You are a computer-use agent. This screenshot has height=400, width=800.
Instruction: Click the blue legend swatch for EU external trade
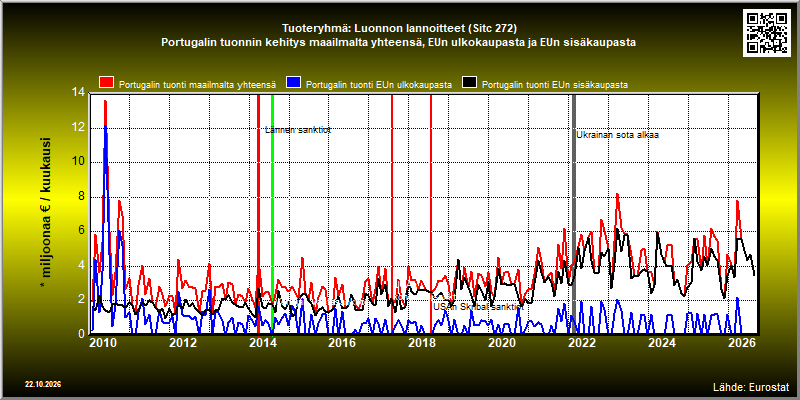pyautogui.click(x=294, y=83)
